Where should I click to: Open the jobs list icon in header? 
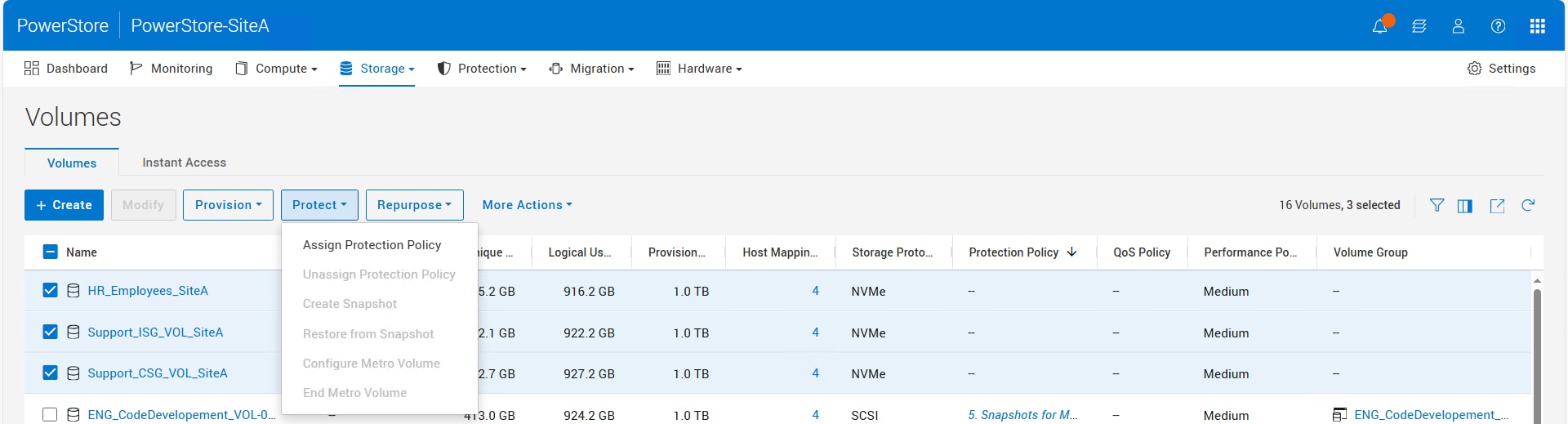click(1419, 26)
